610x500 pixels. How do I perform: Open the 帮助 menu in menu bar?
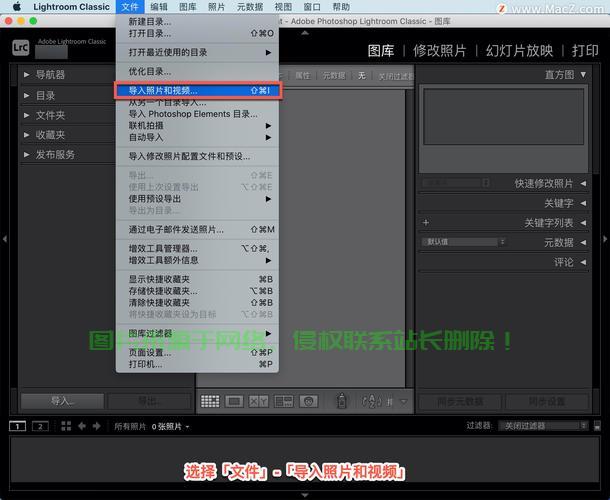coord(341,7)
